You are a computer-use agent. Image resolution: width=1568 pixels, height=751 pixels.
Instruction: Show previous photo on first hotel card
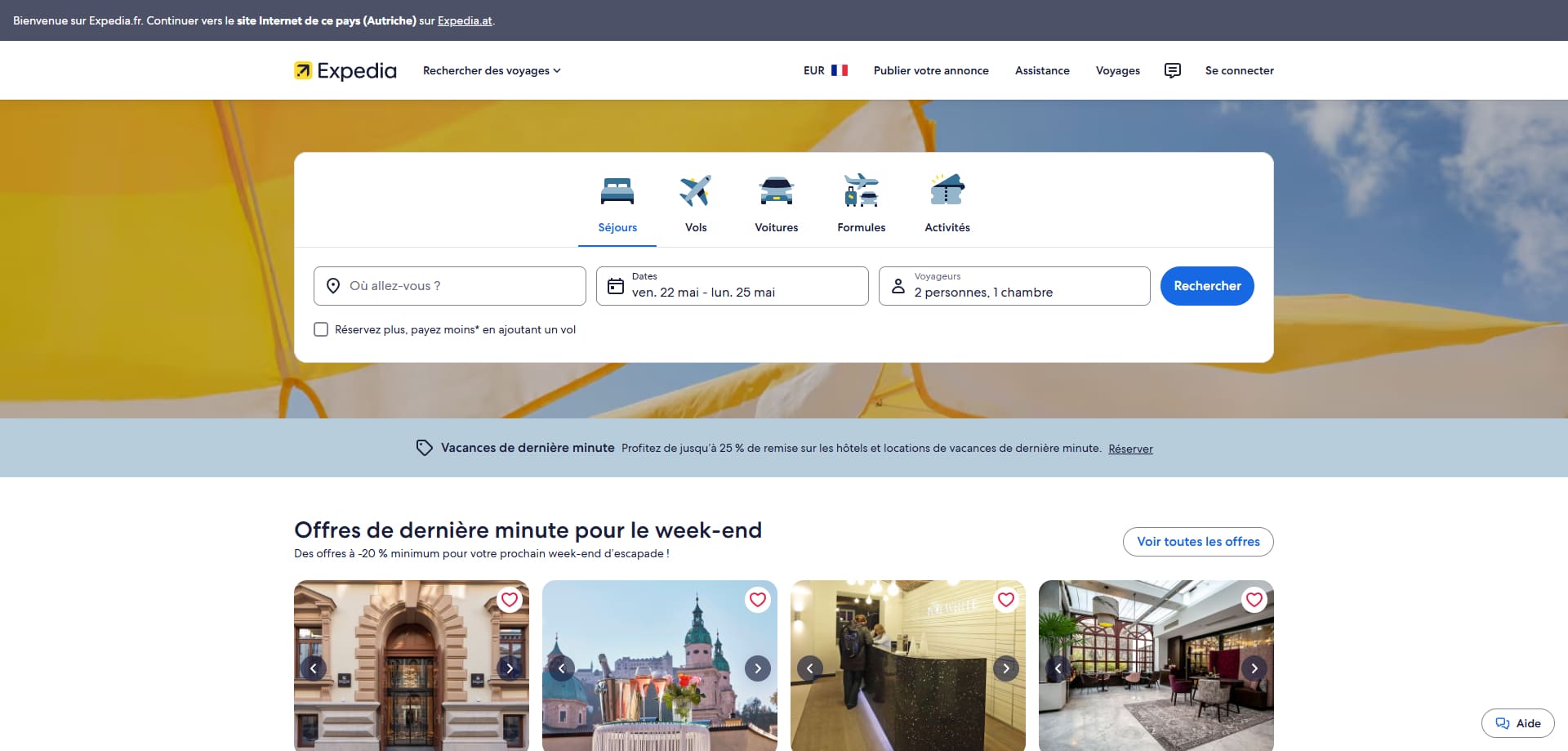coord(314,668)
